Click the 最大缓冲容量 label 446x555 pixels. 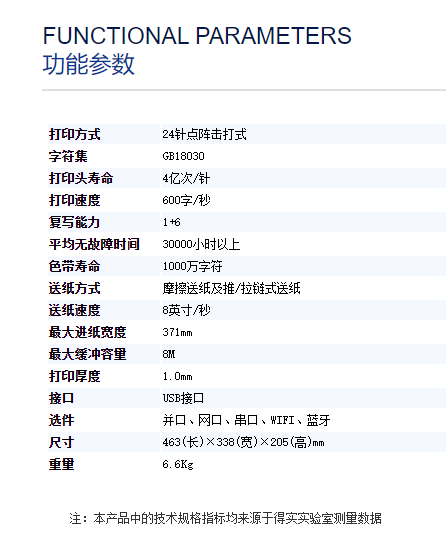pos(87,354)
